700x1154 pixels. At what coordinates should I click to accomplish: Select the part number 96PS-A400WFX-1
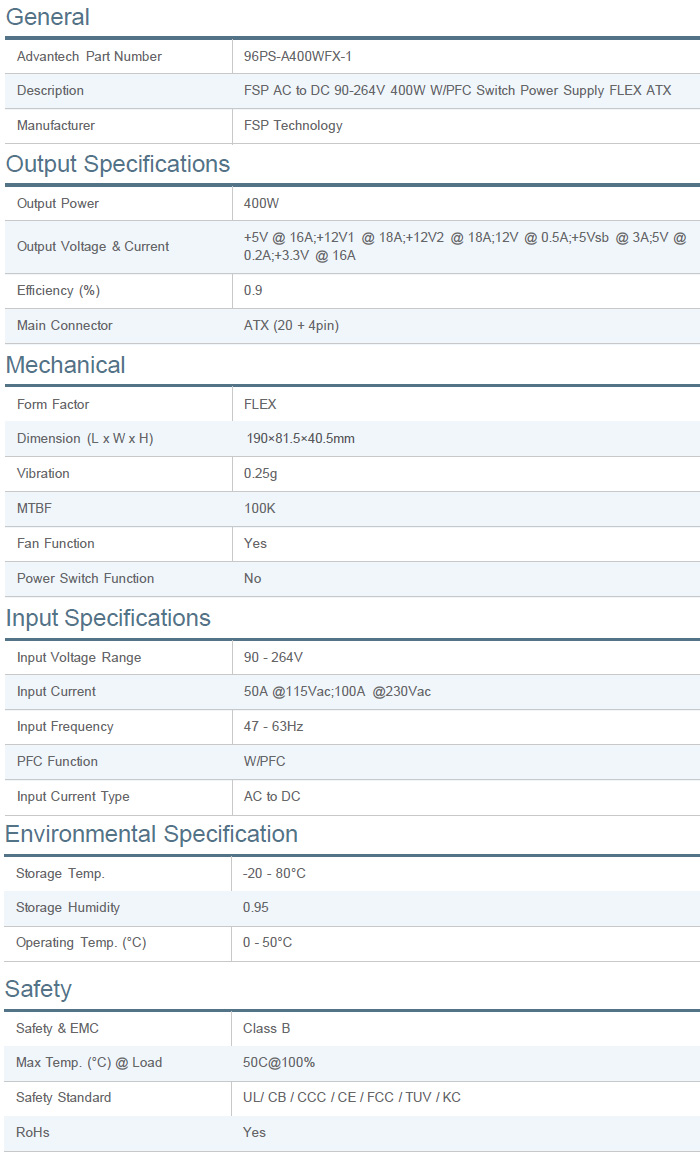pyautogui.click(x=297, y=57)
